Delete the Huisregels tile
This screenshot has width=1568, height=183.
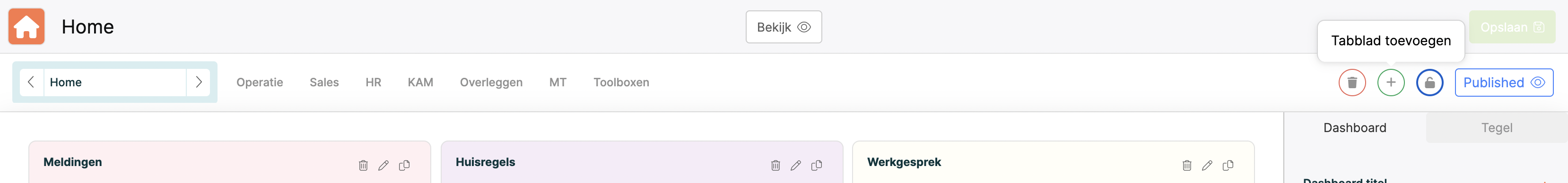point(775,166)
